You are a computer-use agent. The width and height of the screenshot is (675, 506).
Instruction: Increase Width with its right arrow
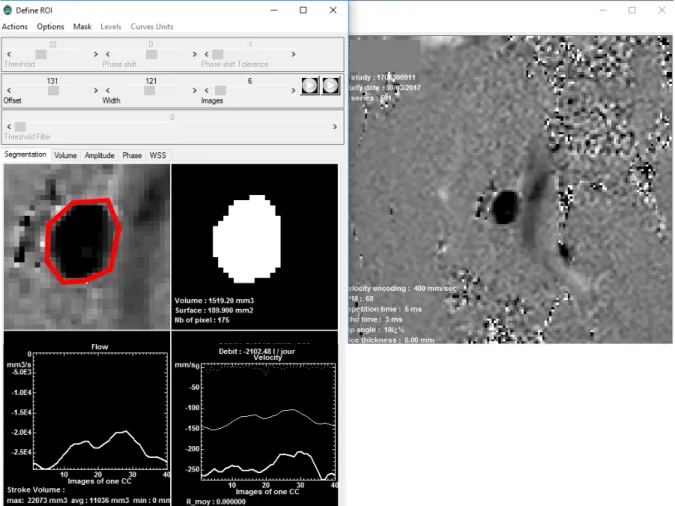click(x=194, y=90)
